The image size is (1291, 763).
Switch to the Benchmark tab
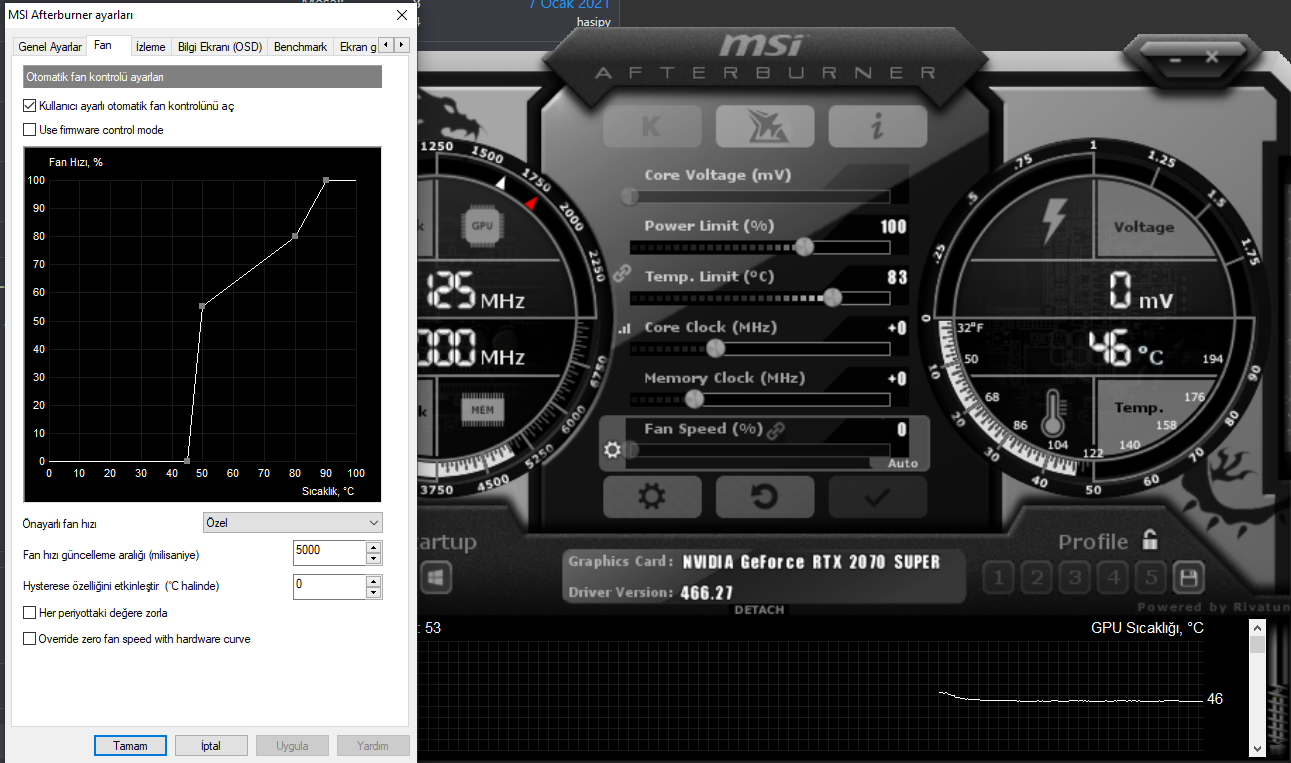[300, 47]
